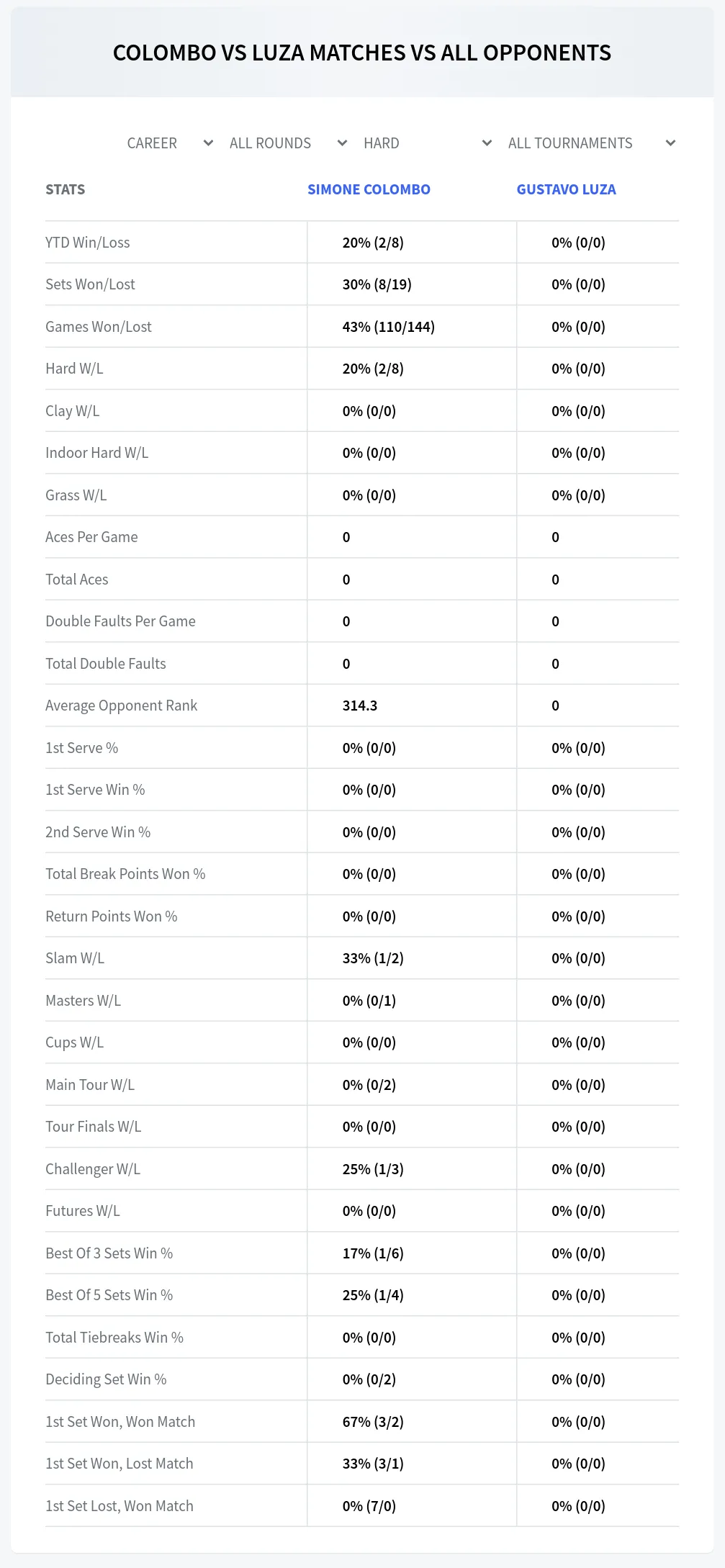Expand the ALL ROUNDS dropdown
The height and width of the screenshot is (1568, 725).
(x=288, y=143)
